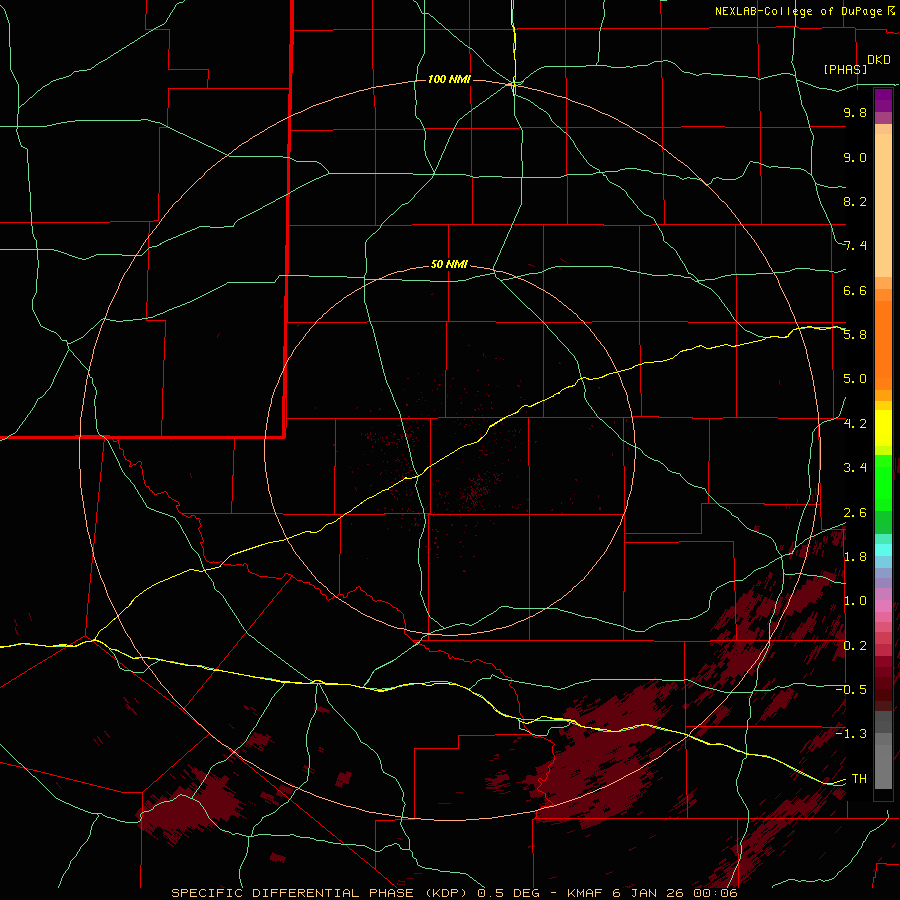Click the purple segment of the color bar

(883, 100)
